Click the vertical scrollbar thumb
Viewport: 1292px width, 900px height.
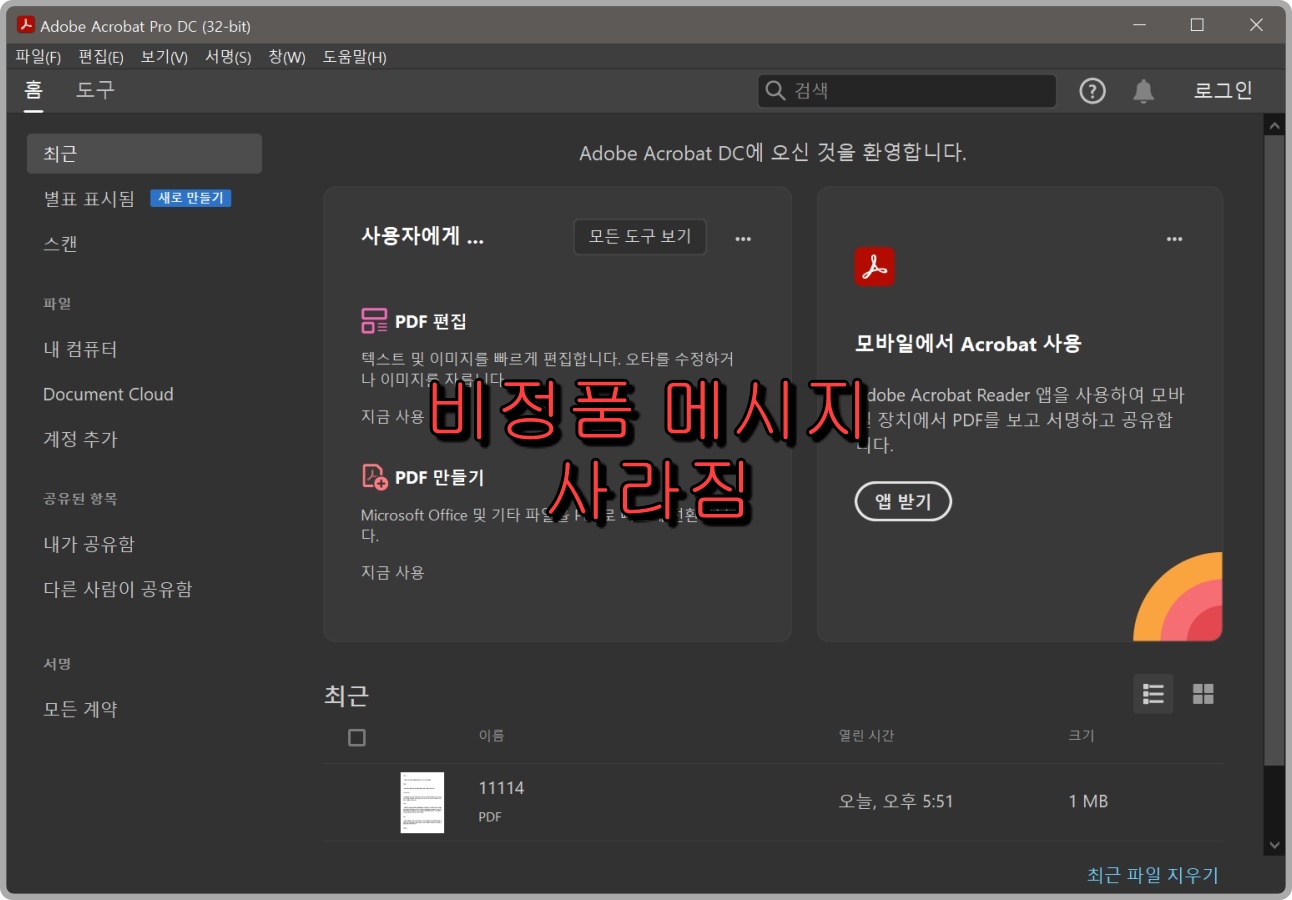pos(1274,452)
